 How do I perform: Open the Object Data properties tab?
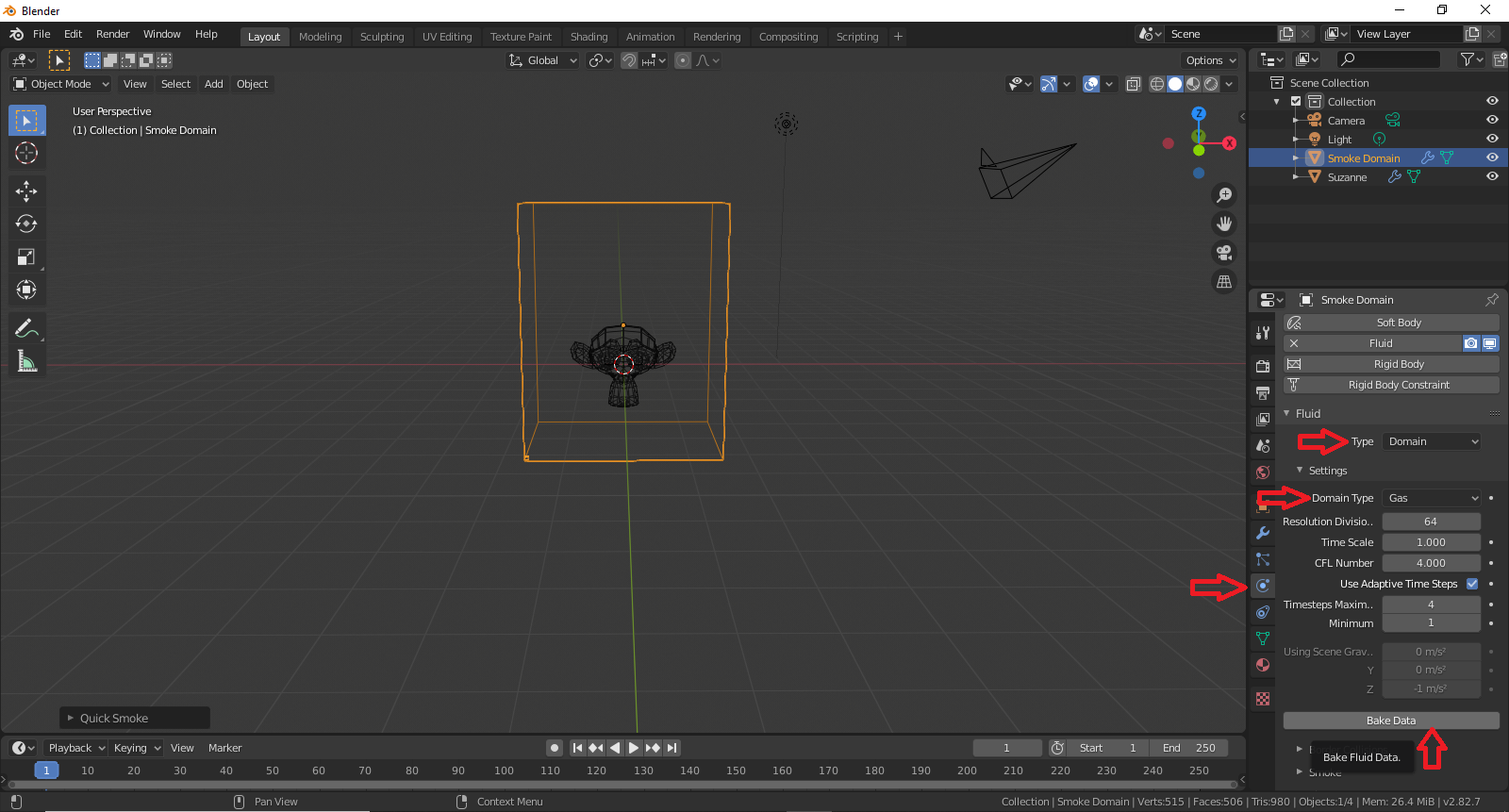pos(1263,638)
